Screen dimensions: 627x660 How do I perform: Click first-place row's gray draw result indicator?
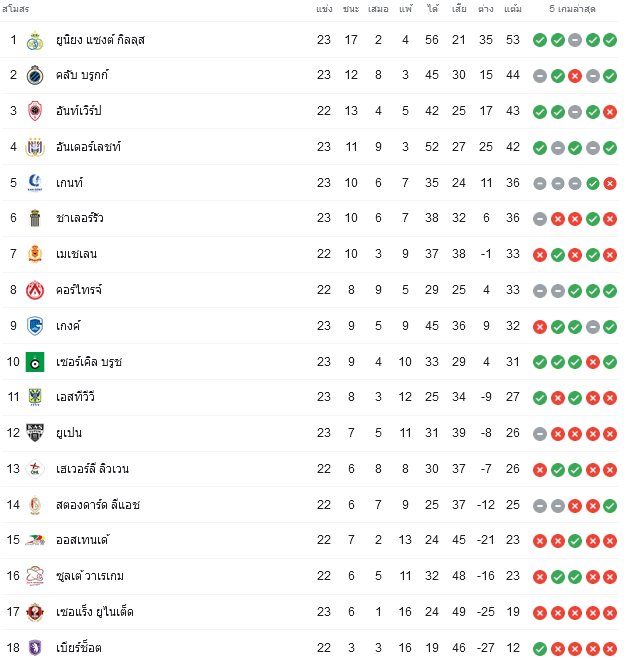point(575,40)
